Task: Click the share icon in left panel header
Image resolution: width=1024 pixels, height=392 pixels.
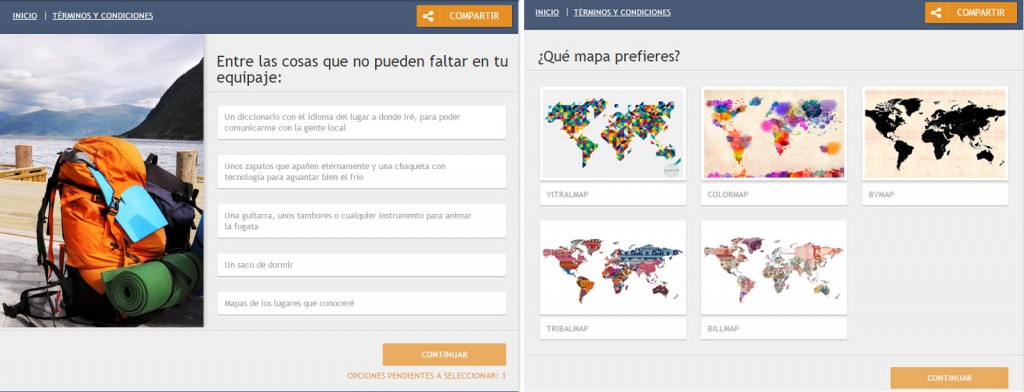Action: coord(428,16)
